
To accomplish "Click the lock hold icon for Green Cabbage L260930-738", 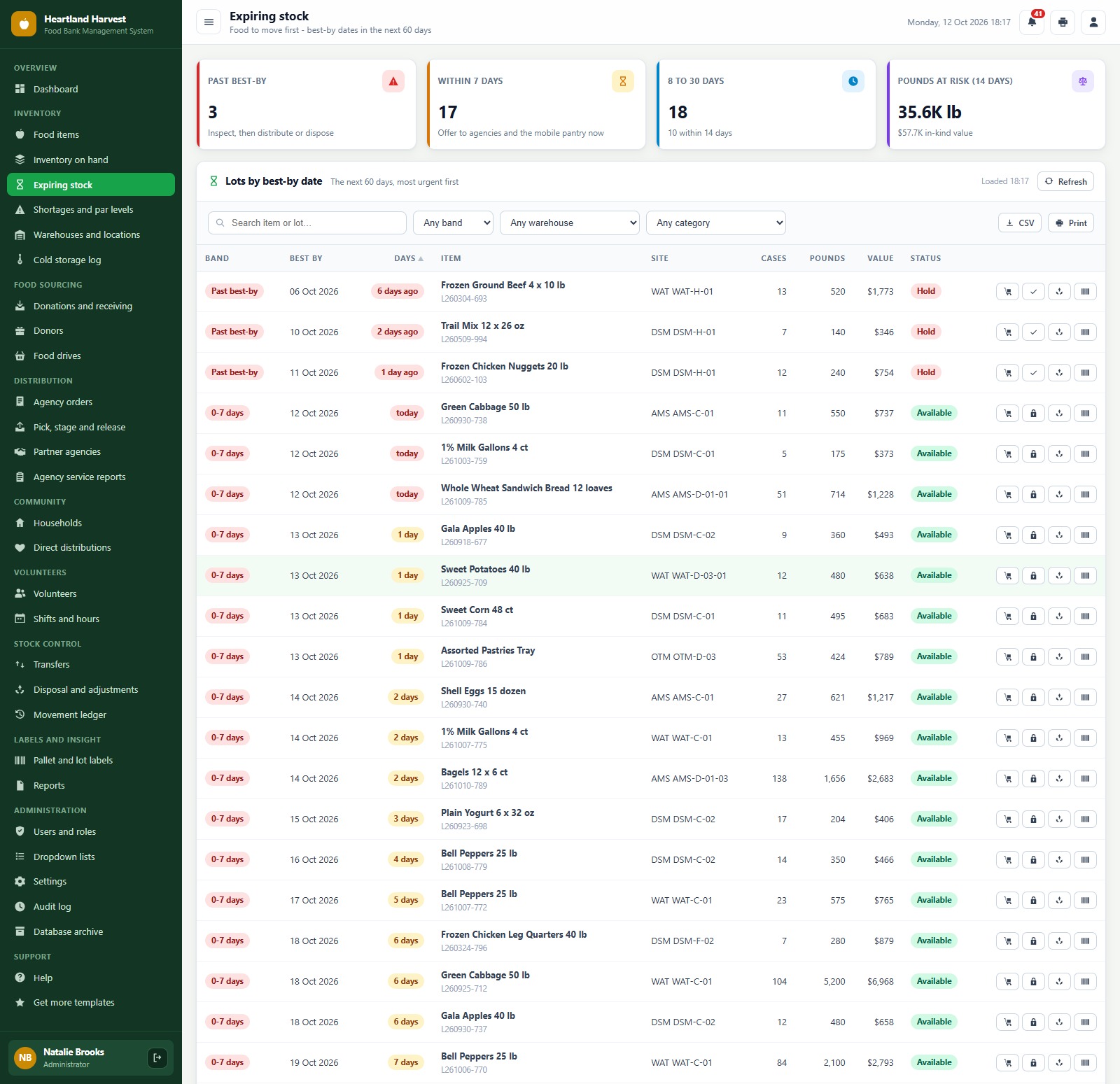I will click(x=1033, y=414).
